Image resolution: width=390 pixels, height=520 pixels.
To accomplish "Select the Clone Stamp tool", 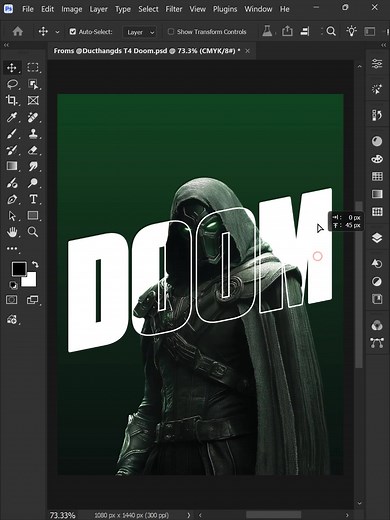I will (x=33, y=134).
